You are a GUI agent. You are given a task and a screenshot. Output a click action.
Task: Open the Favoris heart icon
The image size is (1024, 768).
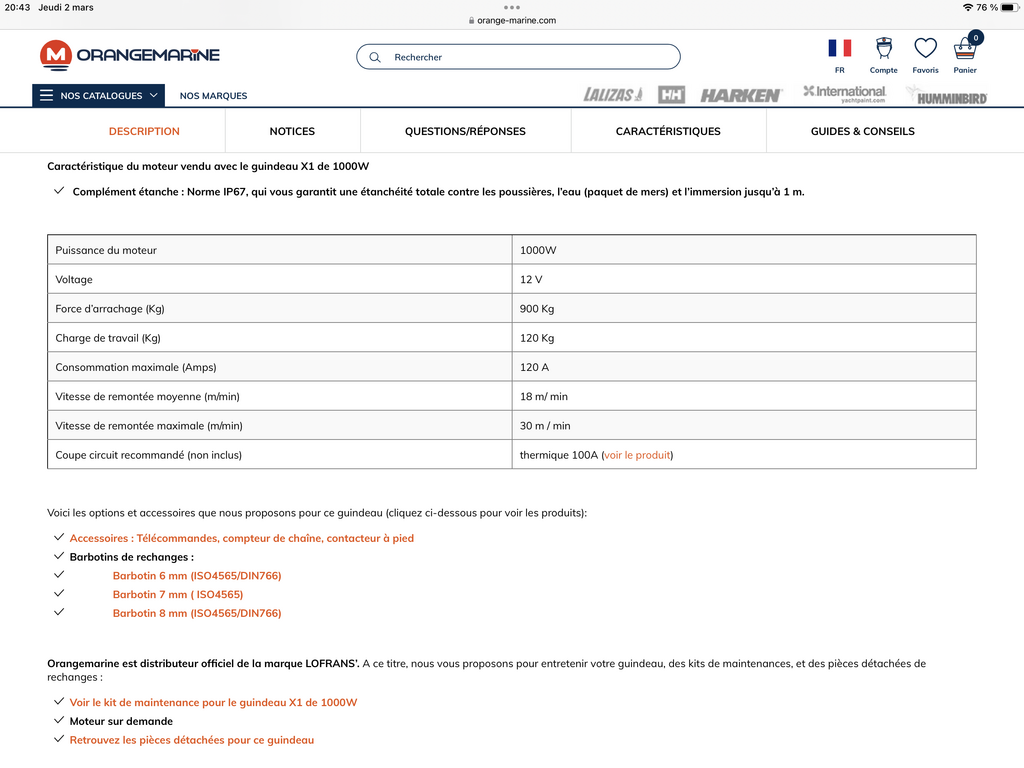pos(925,48)
